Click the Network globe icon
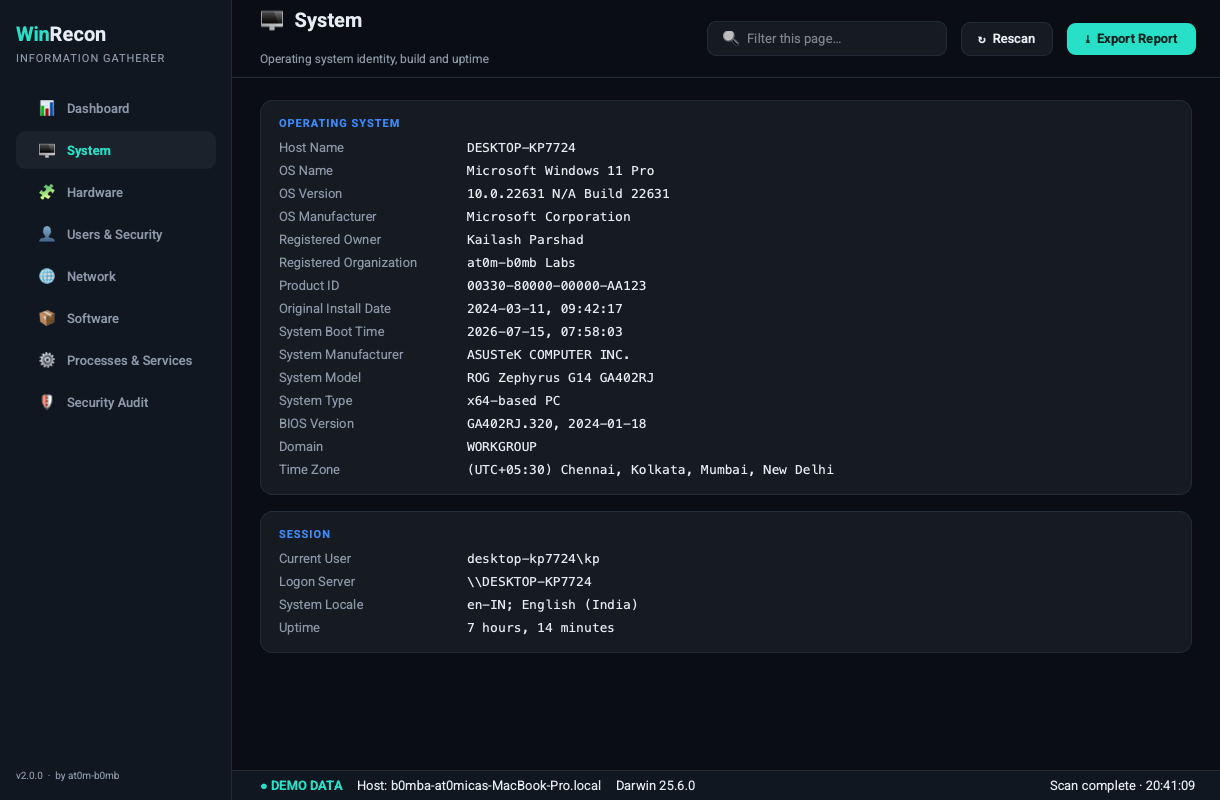The width and height of the screenshot is (1220, 800). [x=47, y=276]
